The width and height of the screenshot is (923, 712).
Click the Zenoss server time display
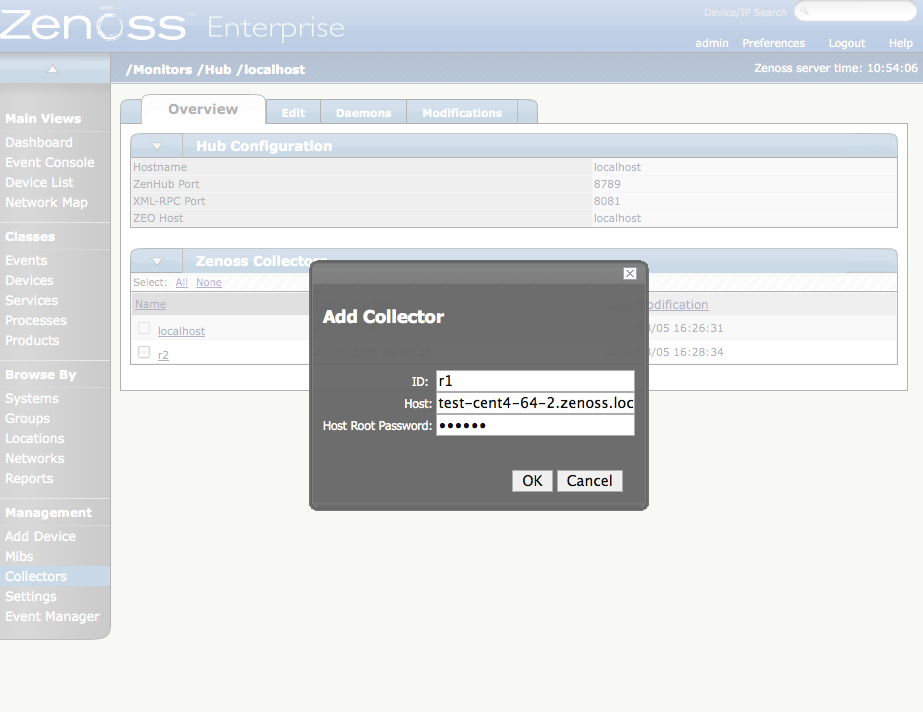[x=836, y=68]
